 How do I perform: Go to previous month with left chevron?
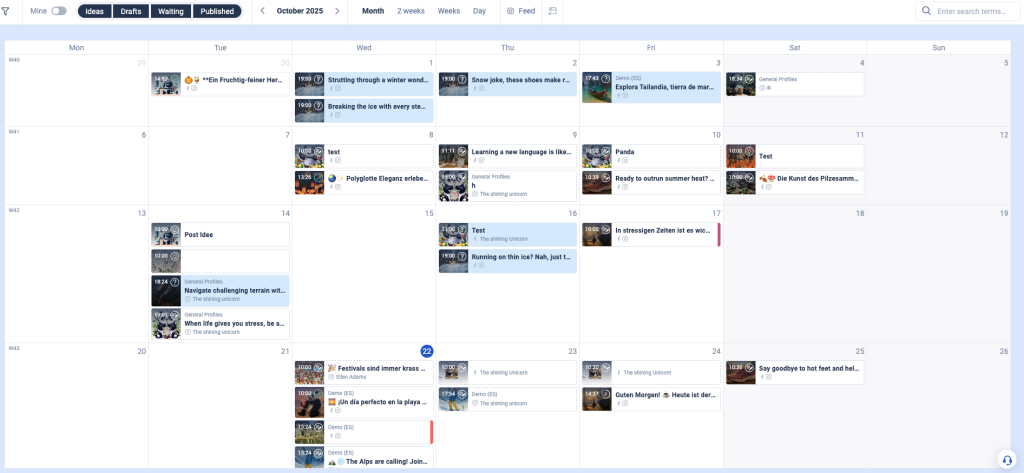click(263, 11)
